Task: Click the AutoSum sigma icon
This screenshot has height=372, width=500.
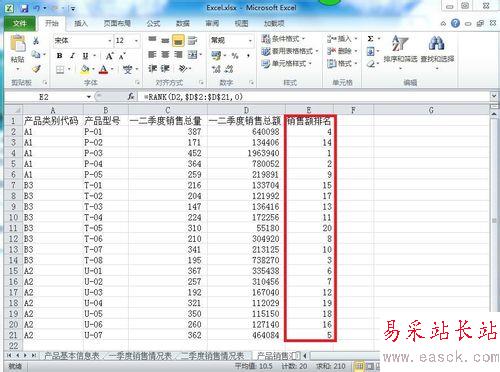Action: (x=370, y=39)
